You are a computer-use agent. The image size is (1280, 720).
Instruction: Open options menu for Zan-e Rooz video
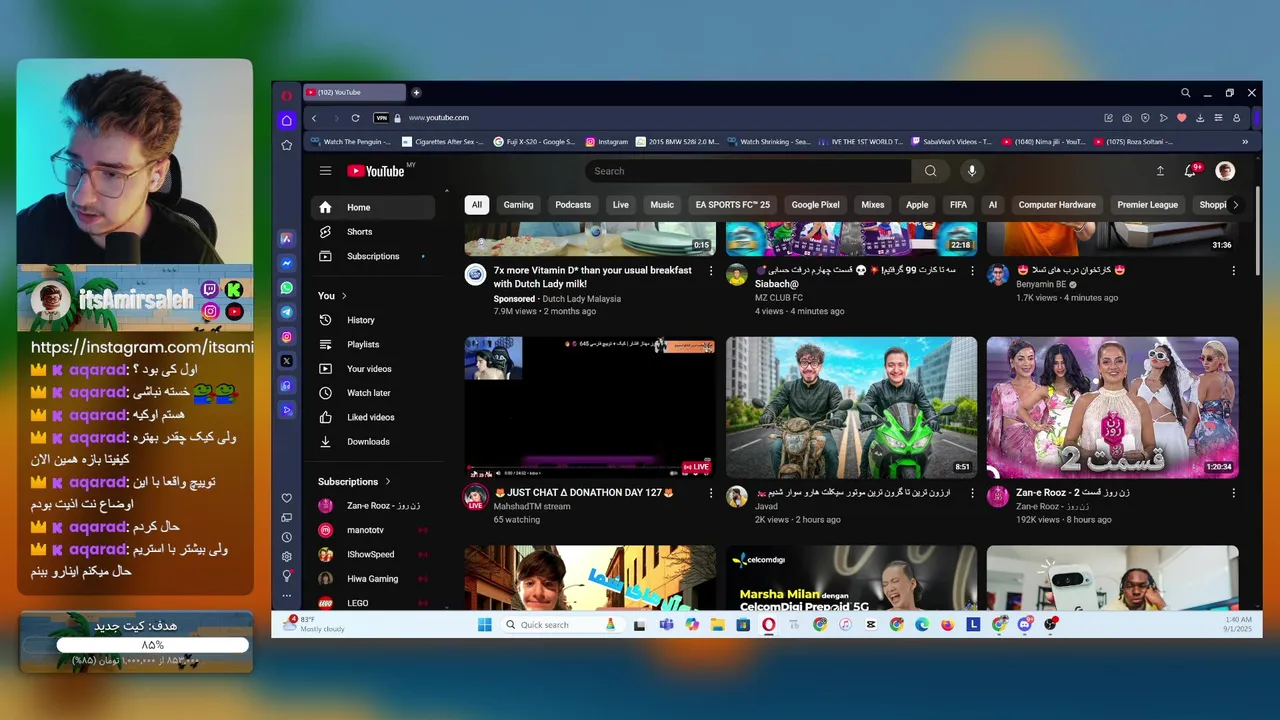click(x=1233, y=493)
